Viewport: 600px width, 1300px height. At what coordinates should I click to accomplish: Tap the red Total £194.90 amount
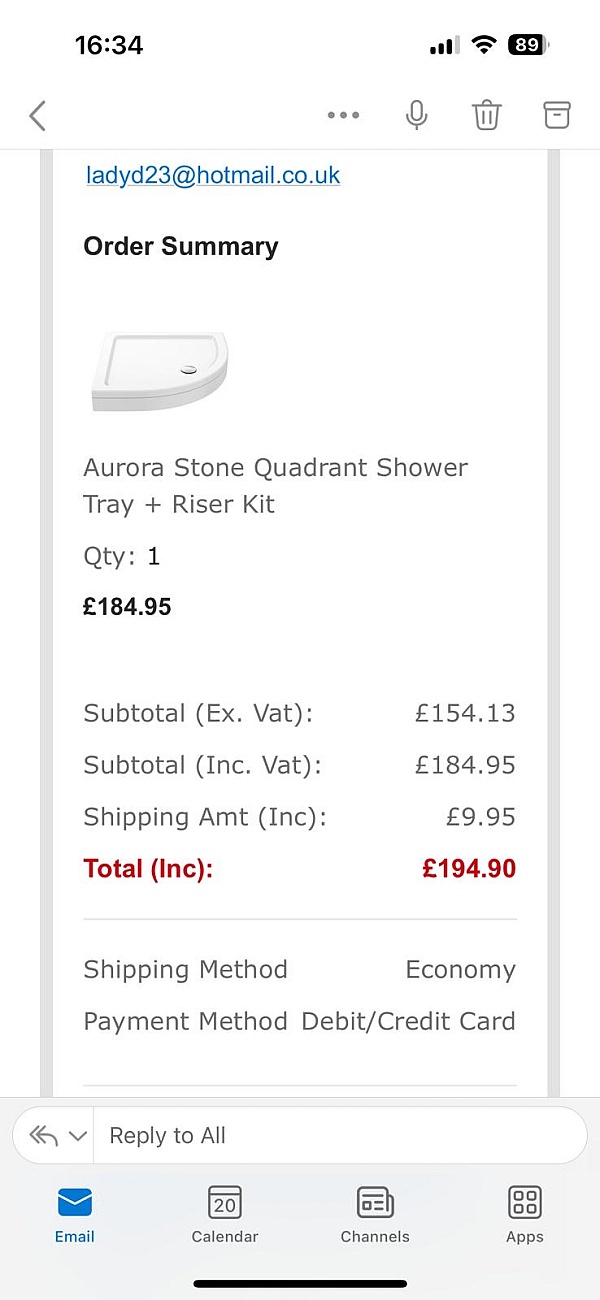point(469,869)
